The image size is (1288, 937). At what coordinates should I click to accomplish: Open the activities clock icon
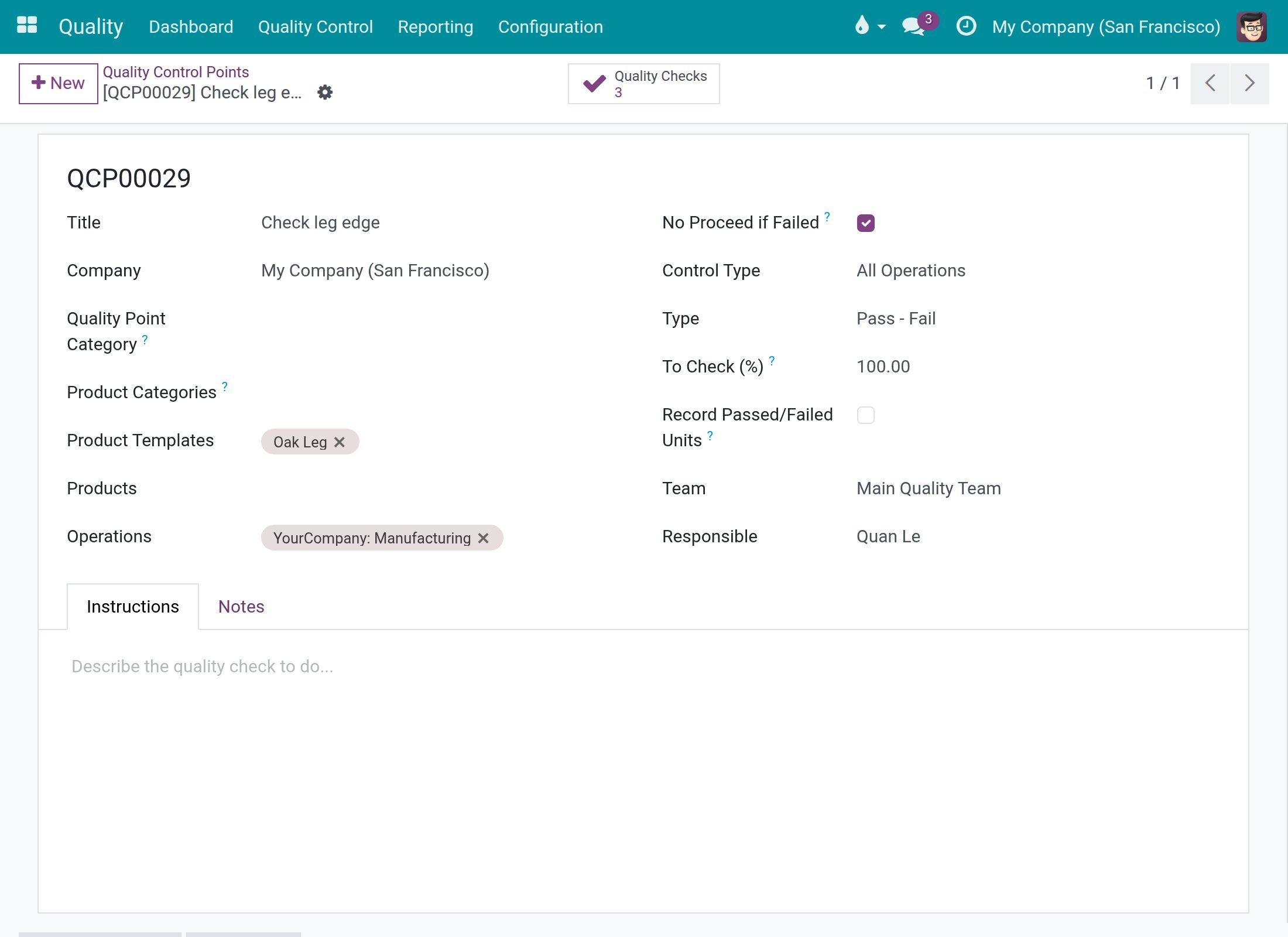(x=966, y=26)
